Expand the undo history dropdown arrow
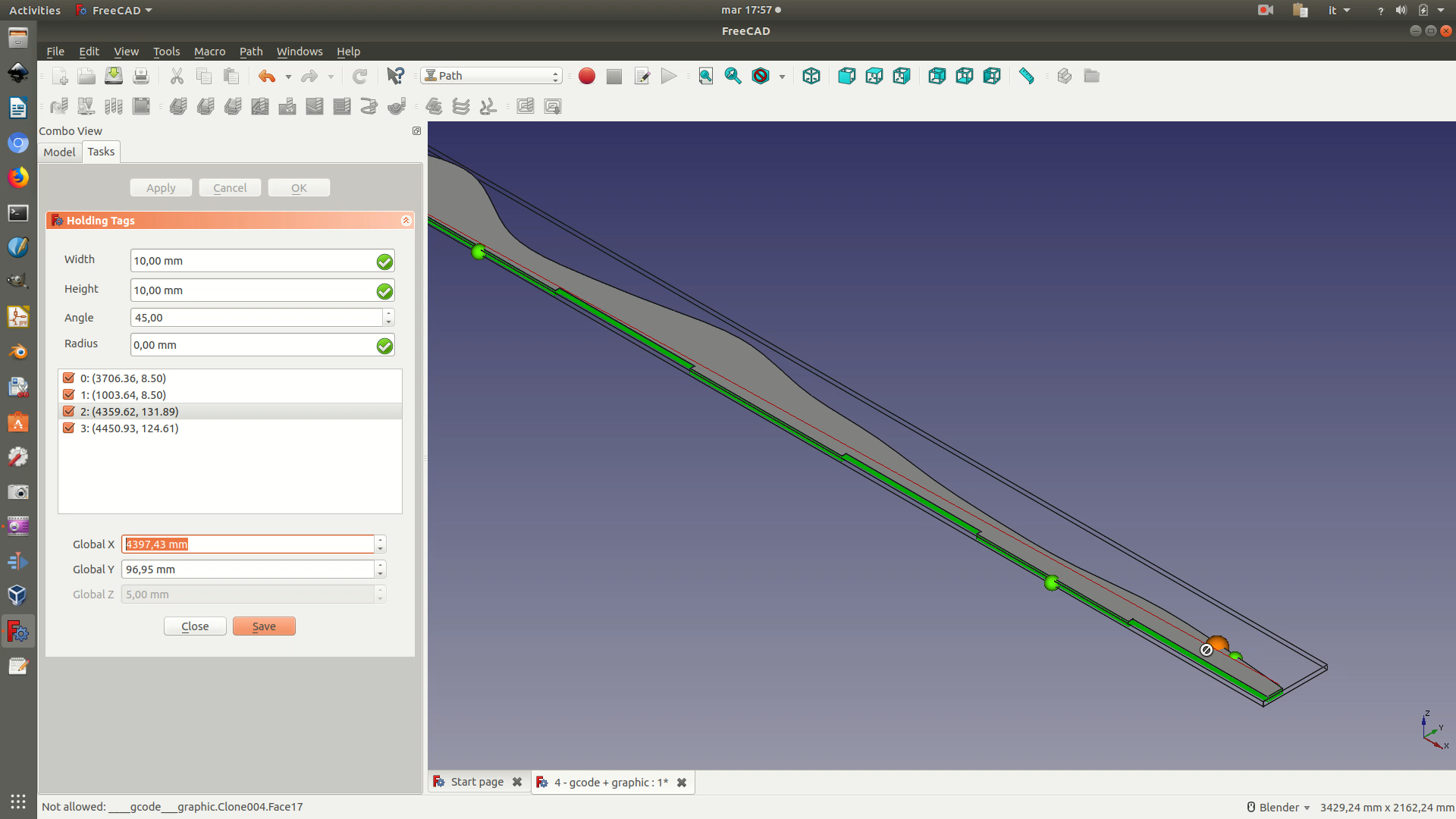The width and height of the screenshot is (1456, 819). pyautogui.click(x=288, y=77)
